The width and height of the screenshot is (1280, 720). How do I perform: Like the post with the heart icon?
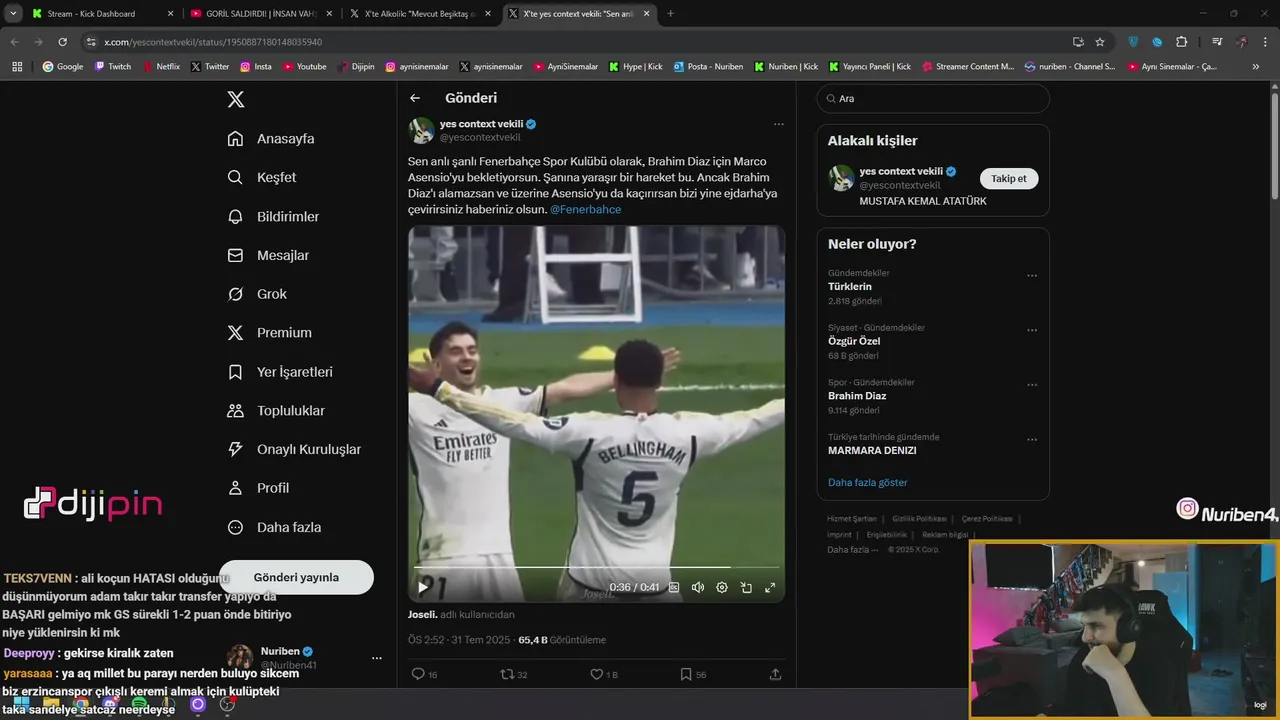pyautogui.click(x=597, y=675)
